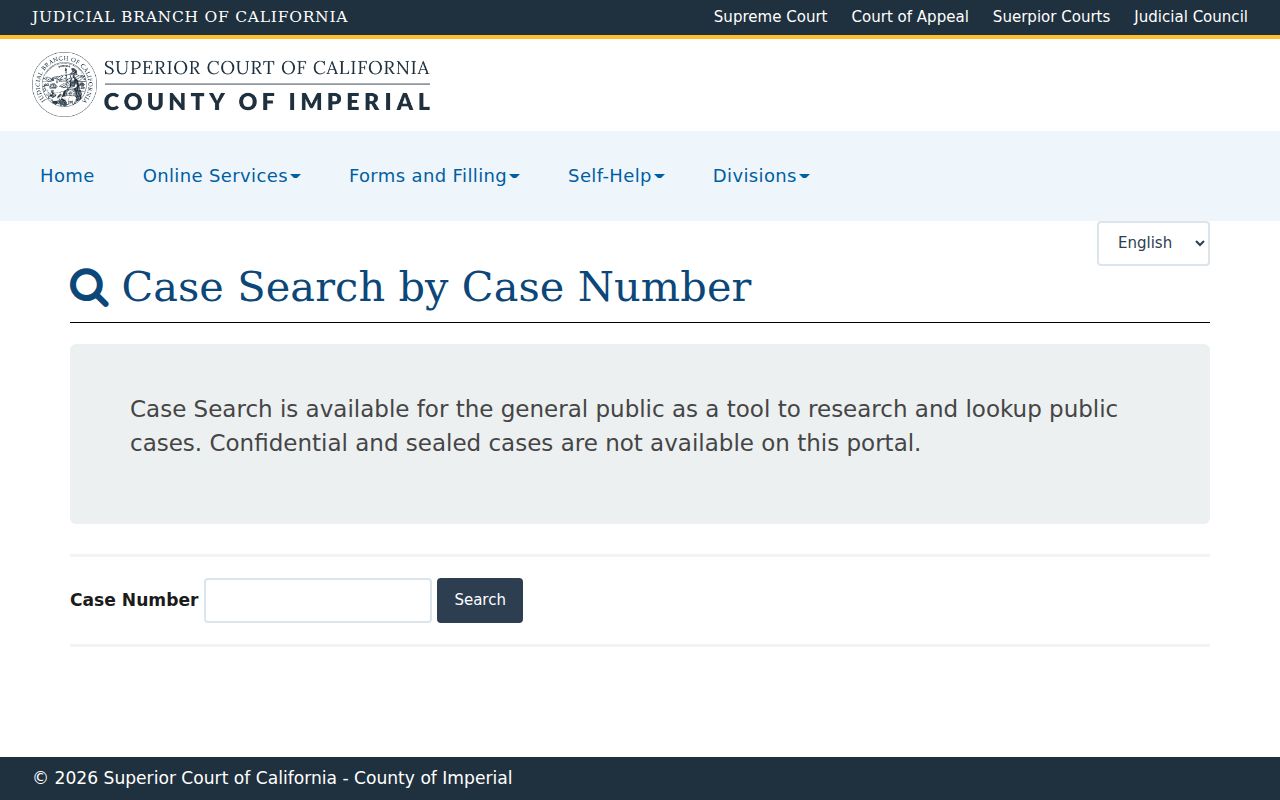Follow the Supreme Court link
This screenshot has width=1280, height=800.
pyautogui.click(x=771, y=17)
